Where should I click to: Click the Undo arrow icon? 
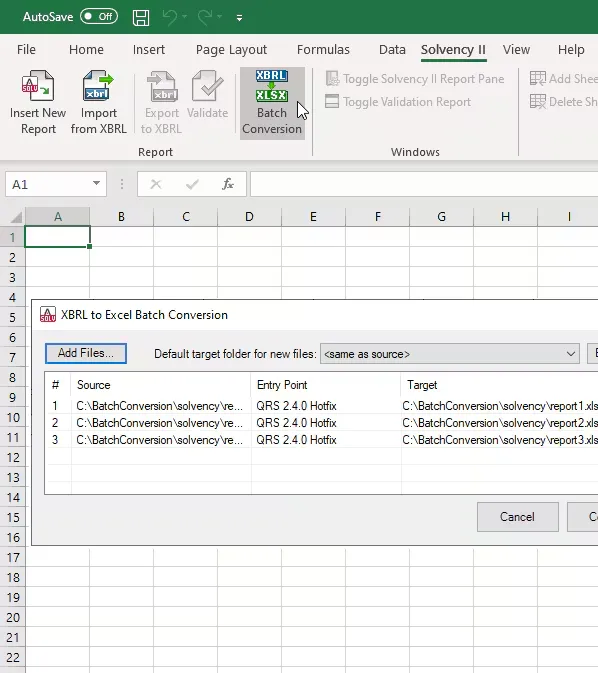click(170, 17)
